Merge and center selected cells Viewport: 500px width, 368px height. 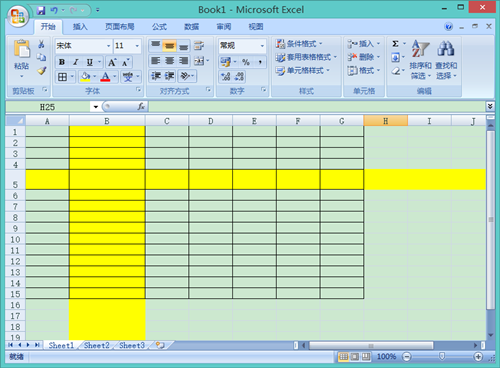199,61
